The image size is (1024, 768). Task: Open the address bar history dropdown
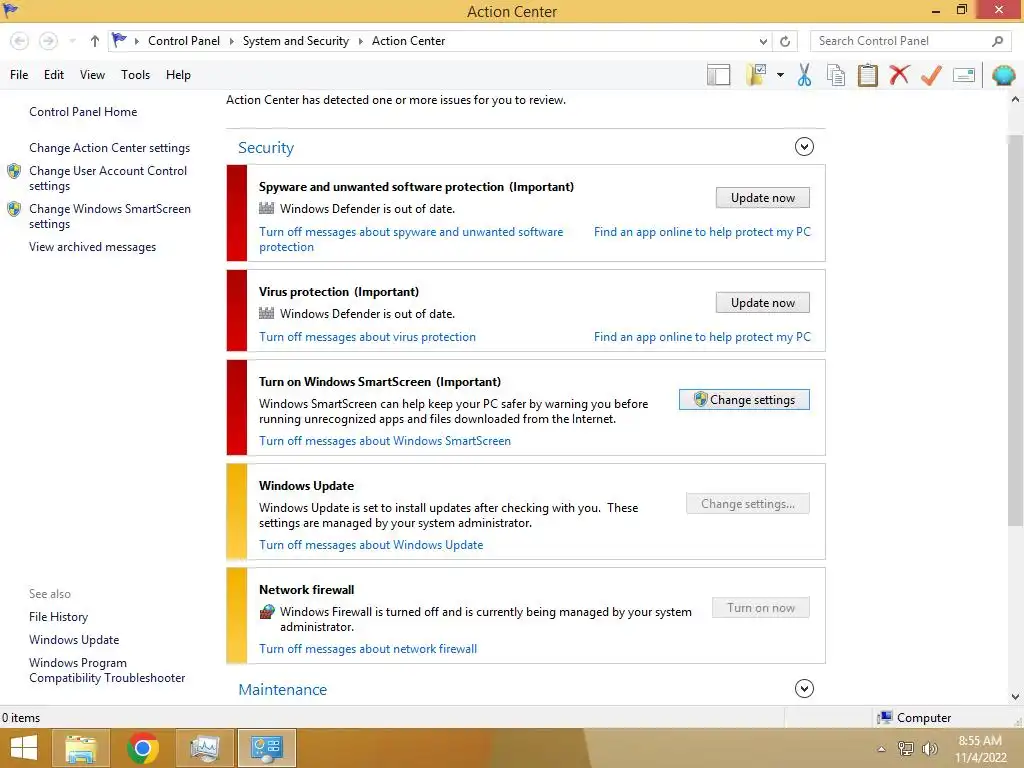pos(763,41)
